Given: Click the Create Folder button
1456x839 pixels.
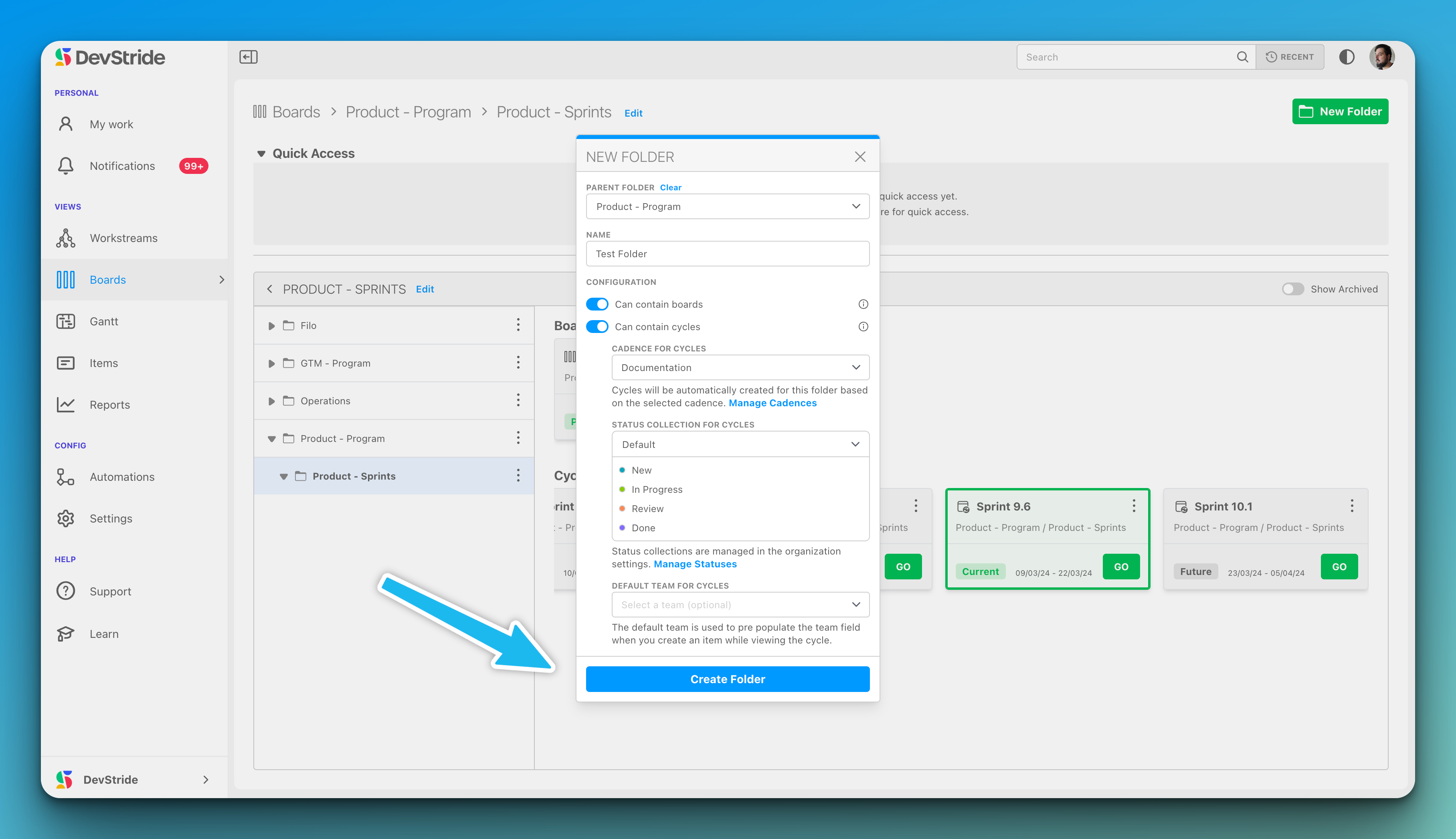Looking at the screenshot, I should 727,679.
